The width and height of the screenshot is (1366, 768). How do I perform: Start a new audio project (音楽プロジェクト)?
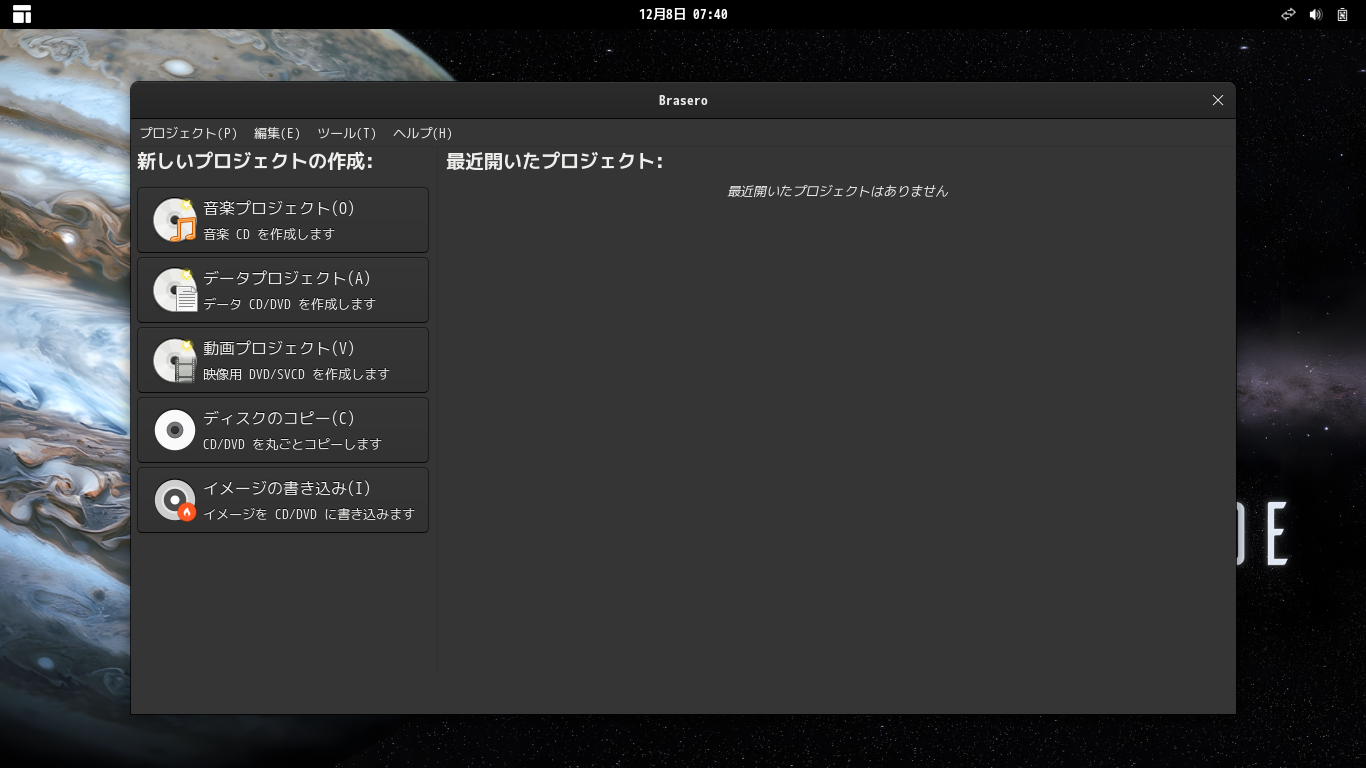point(283,220)
